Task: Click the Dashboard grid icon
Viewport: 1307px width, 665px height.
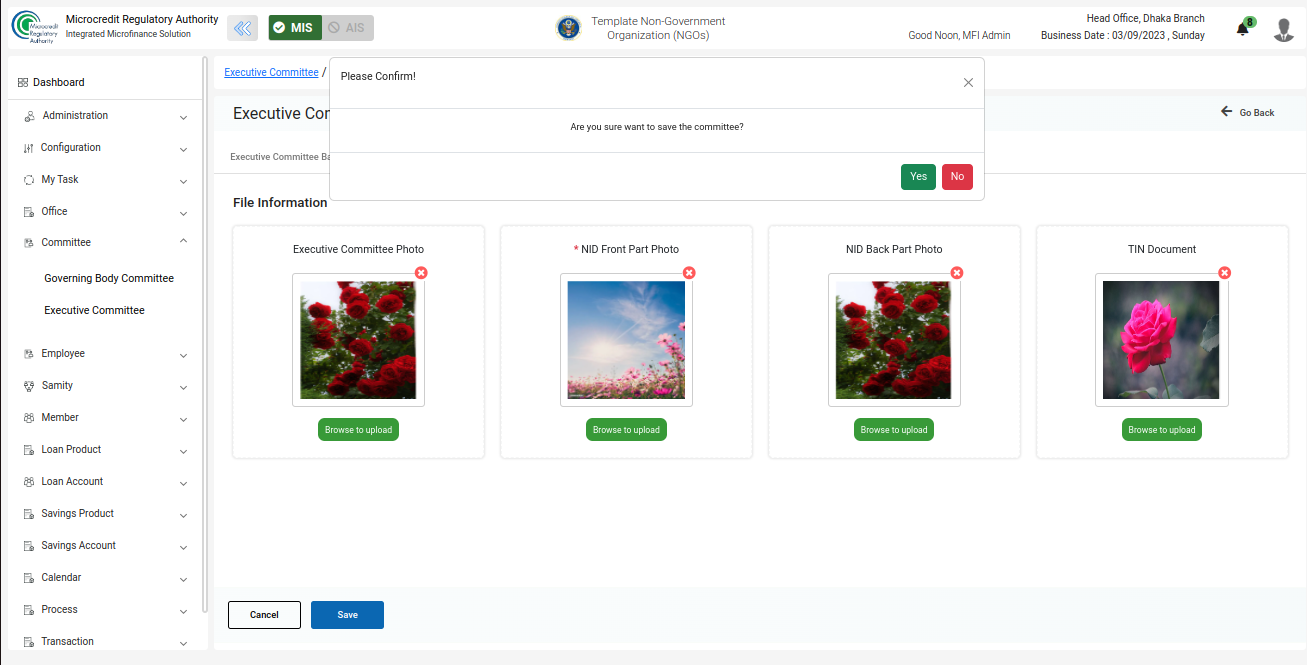Action: click(23, 83)
